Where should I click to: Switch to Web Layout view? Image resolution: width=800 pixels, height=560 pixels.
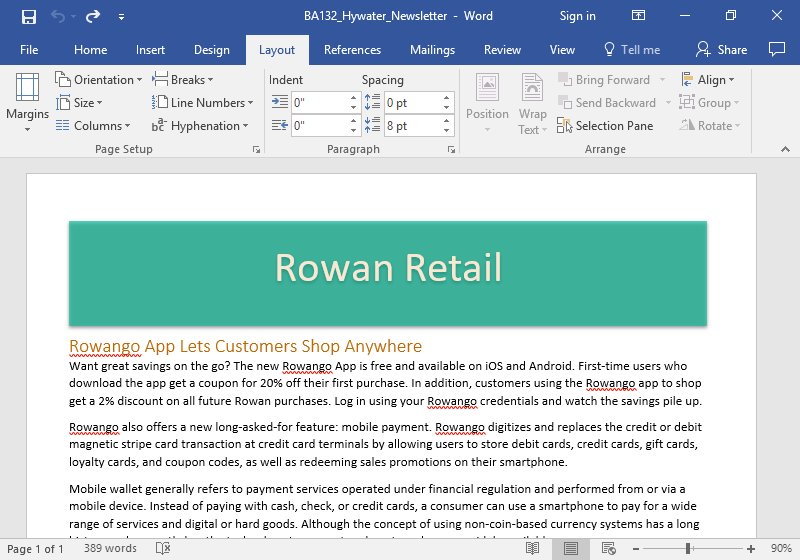click(607, 549)
